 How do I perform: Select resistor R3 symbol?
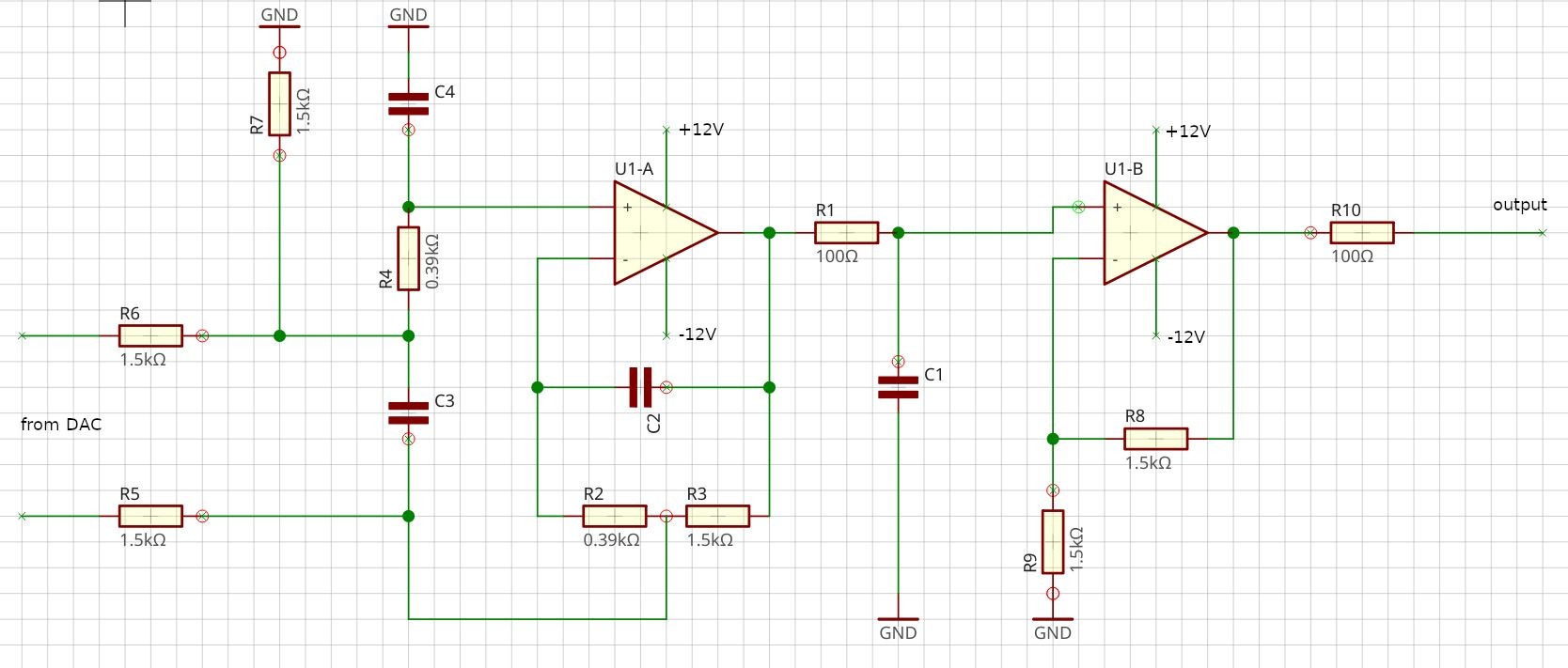coord(718,516)
